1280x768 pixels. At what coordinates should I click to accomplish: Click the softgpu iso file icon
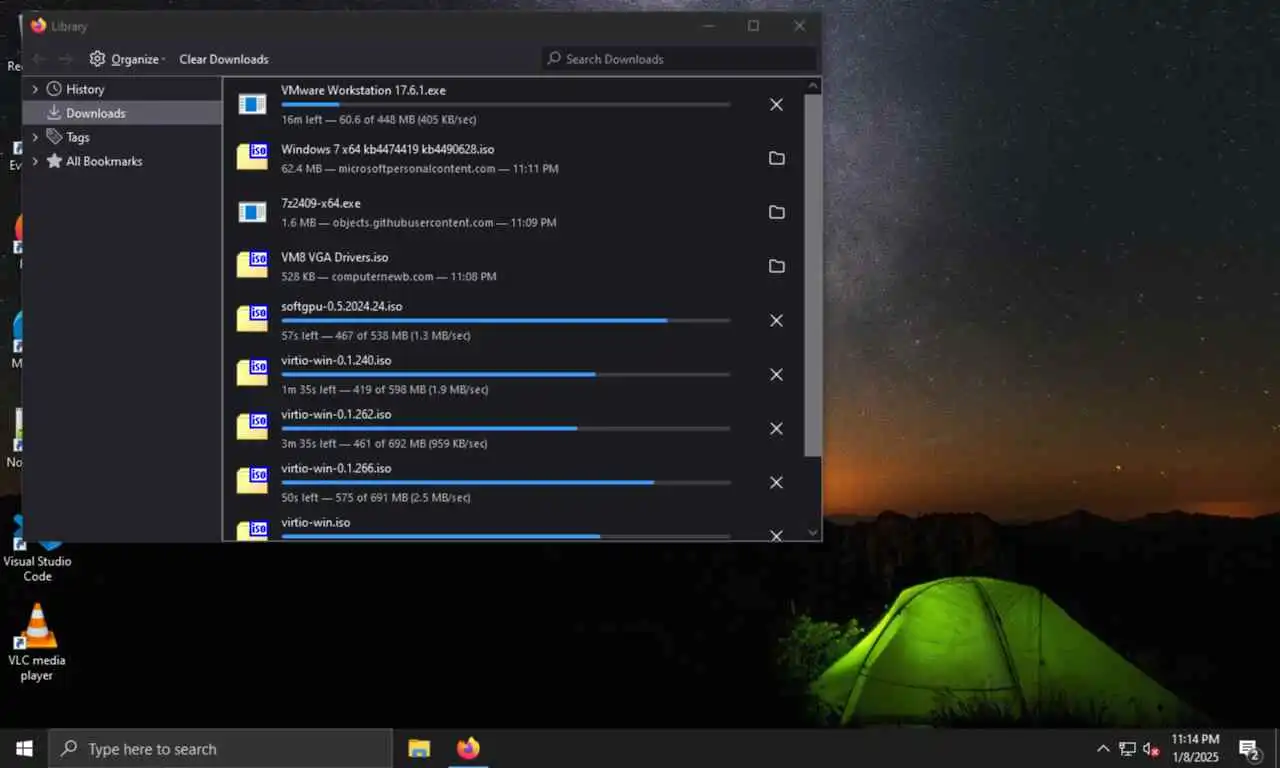pyautogui.click(x=252, y=319)
